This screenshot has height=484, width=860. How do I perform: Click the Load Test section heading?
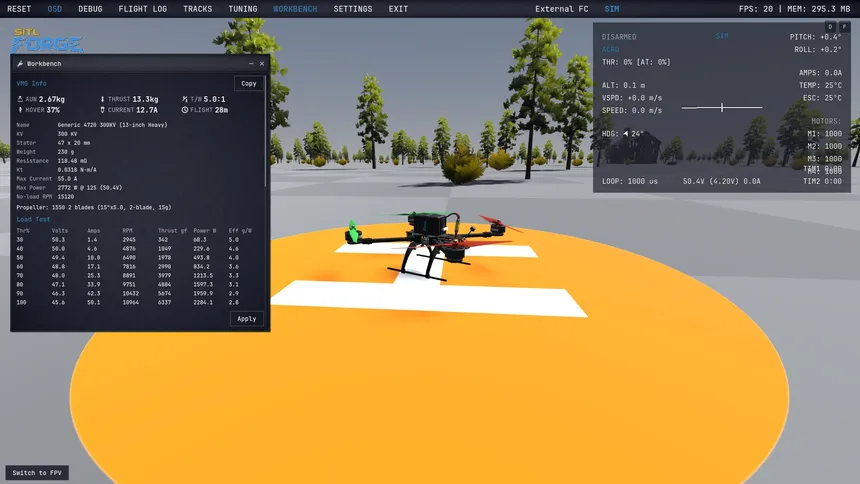33,219
